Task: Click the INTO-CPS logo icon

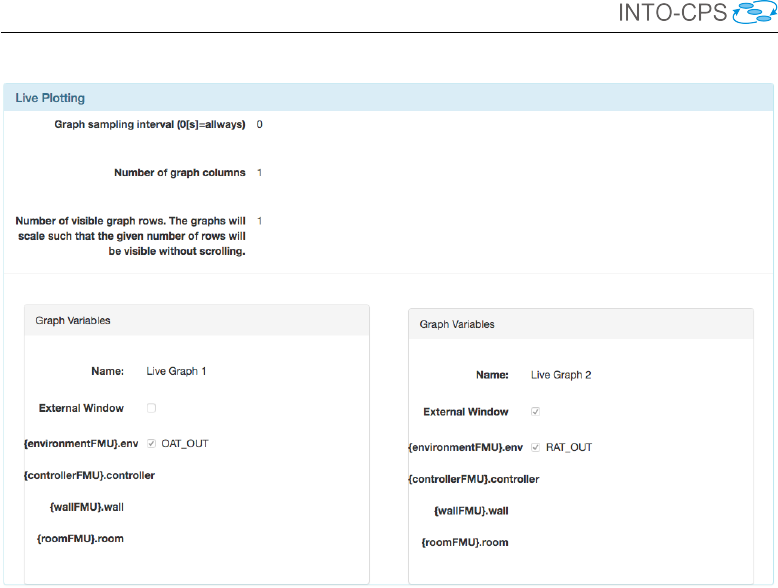Action: click(x=755, y=12)
